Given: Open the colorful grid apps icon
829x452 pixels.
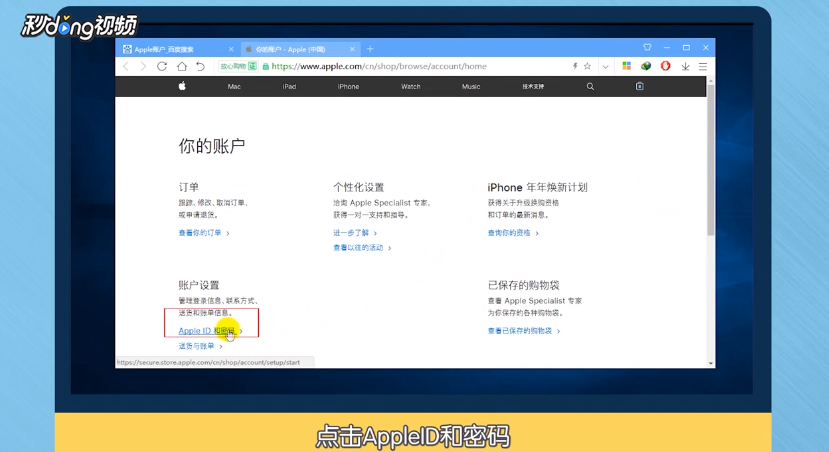Looking at the screenshot, I should (627, 66).
